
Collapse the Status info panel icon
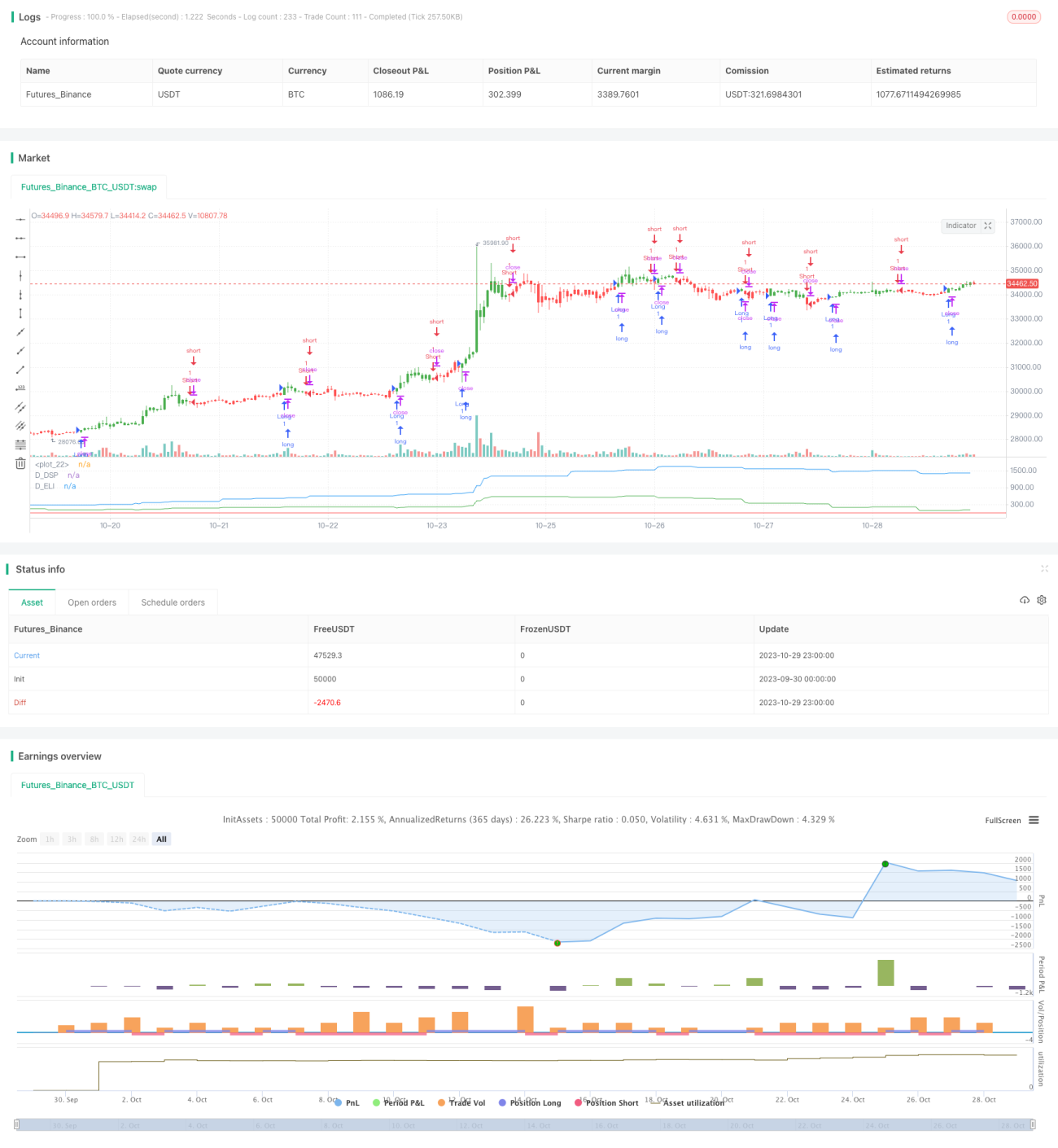[x=1044, y=568]
